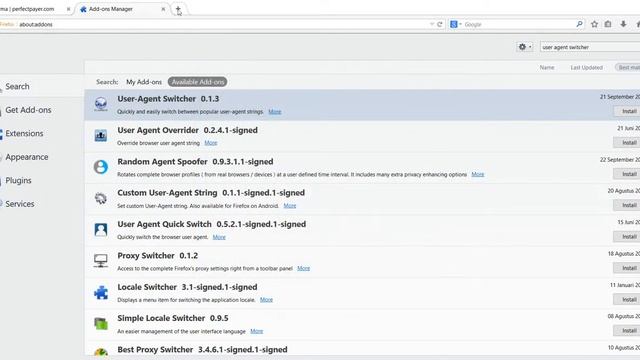Open More link for User Agent Quick Switch
Image resolution: width=640 pixels, height=360 pixels.
(219, 237)
